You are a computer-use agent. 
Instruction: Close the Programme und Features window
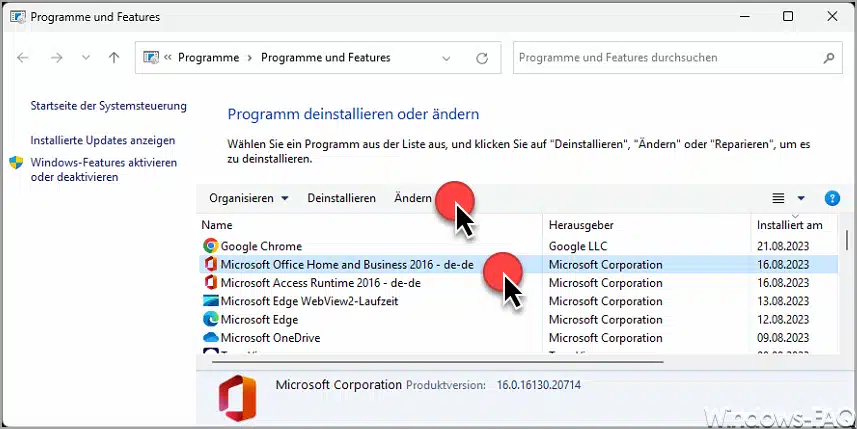(832, 16)
